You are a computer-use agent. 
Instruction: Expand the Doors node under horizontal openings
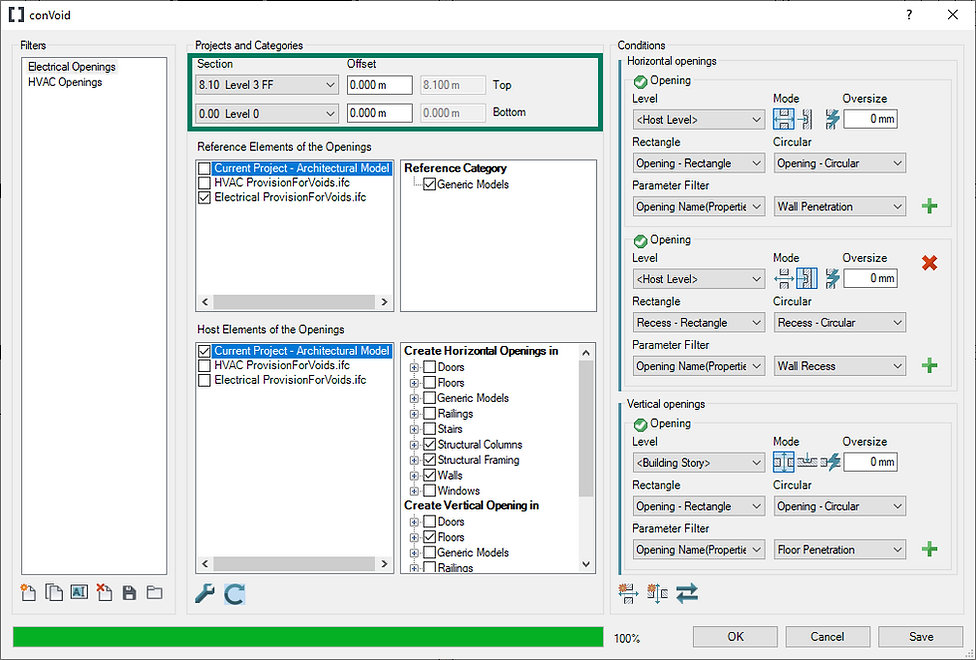point(414,367)
